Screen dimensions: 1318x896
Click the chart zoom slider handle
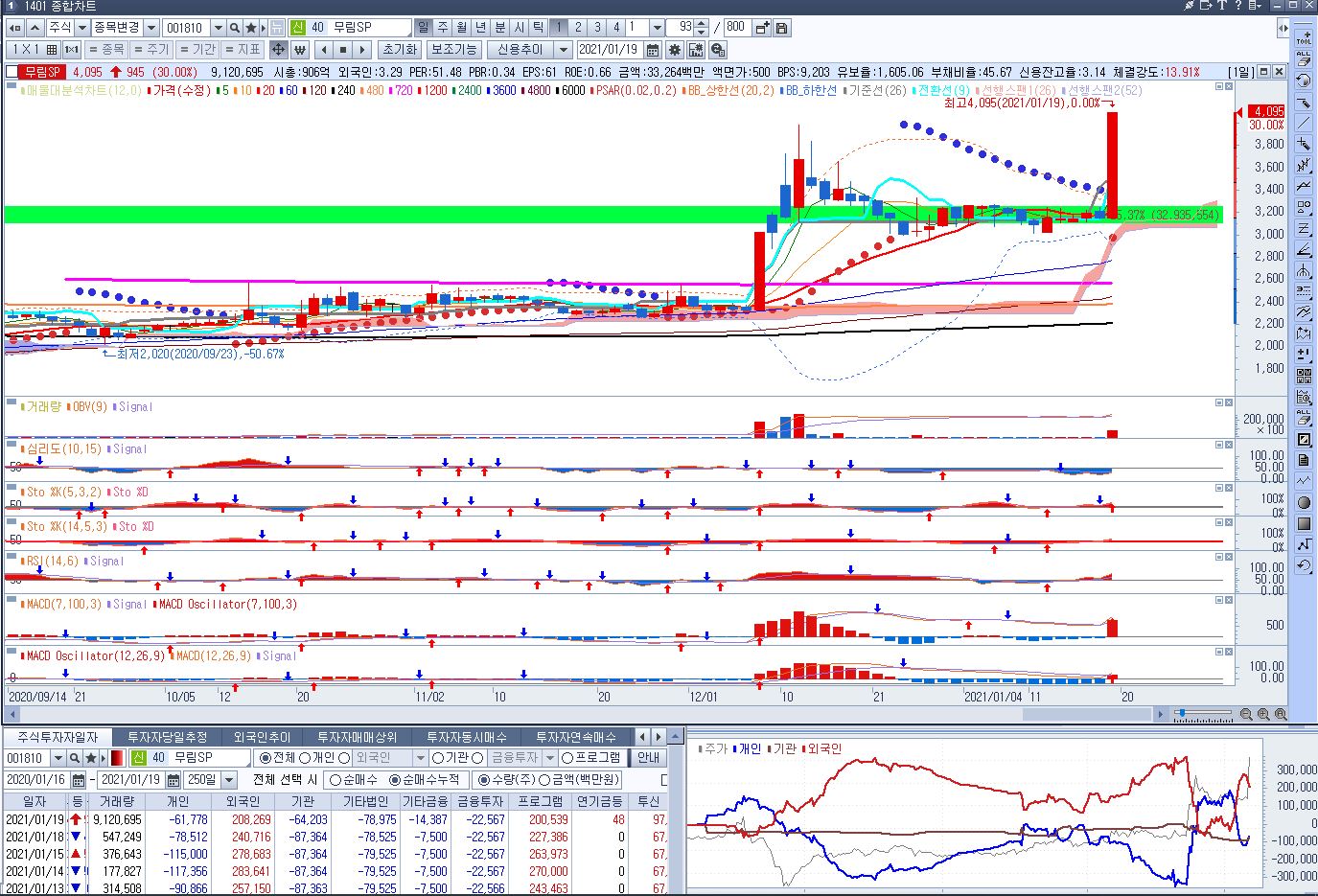point(1180,714)
